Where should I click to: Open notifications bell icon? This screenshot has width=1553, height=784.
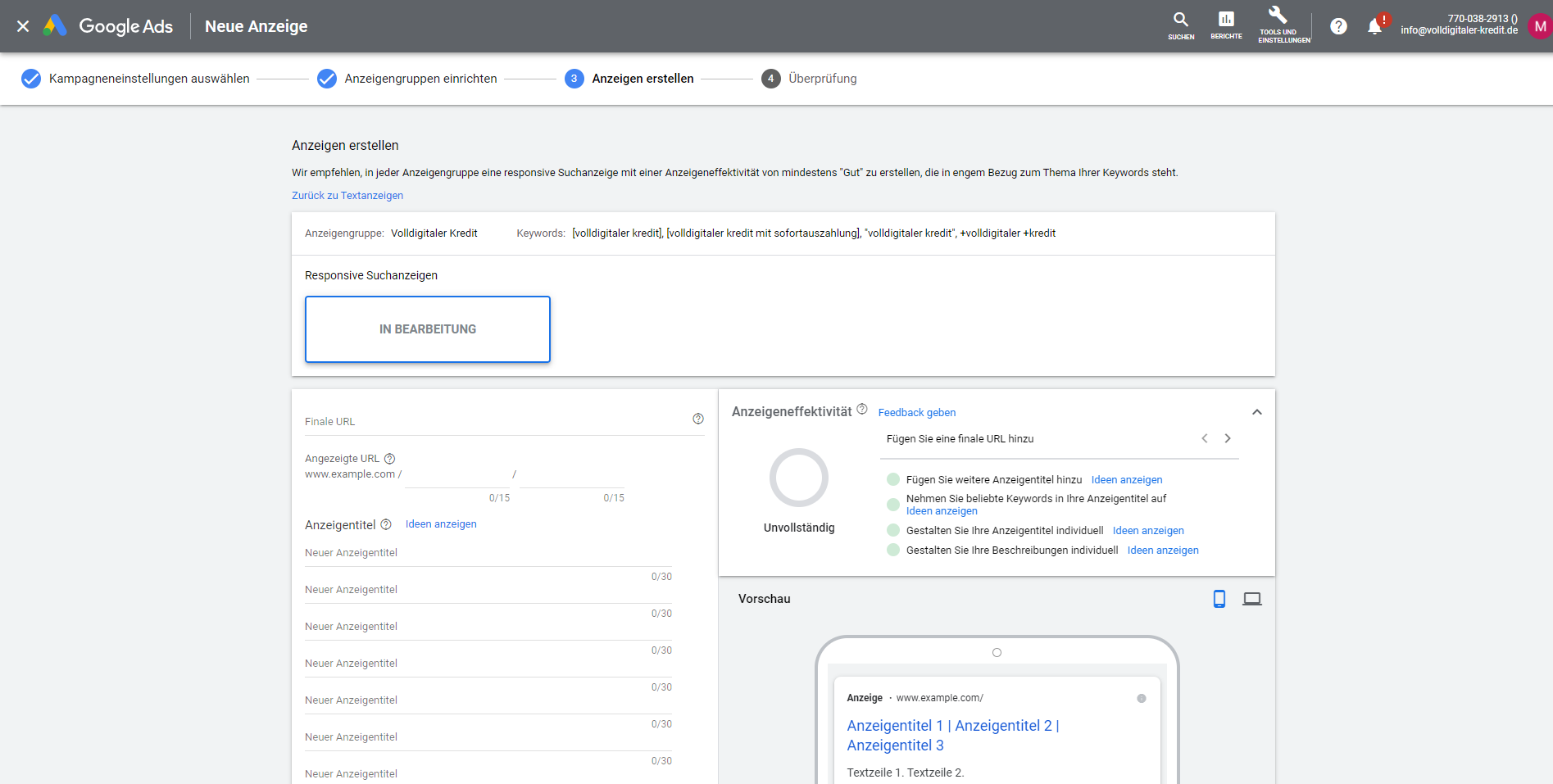coord(1375,26)
